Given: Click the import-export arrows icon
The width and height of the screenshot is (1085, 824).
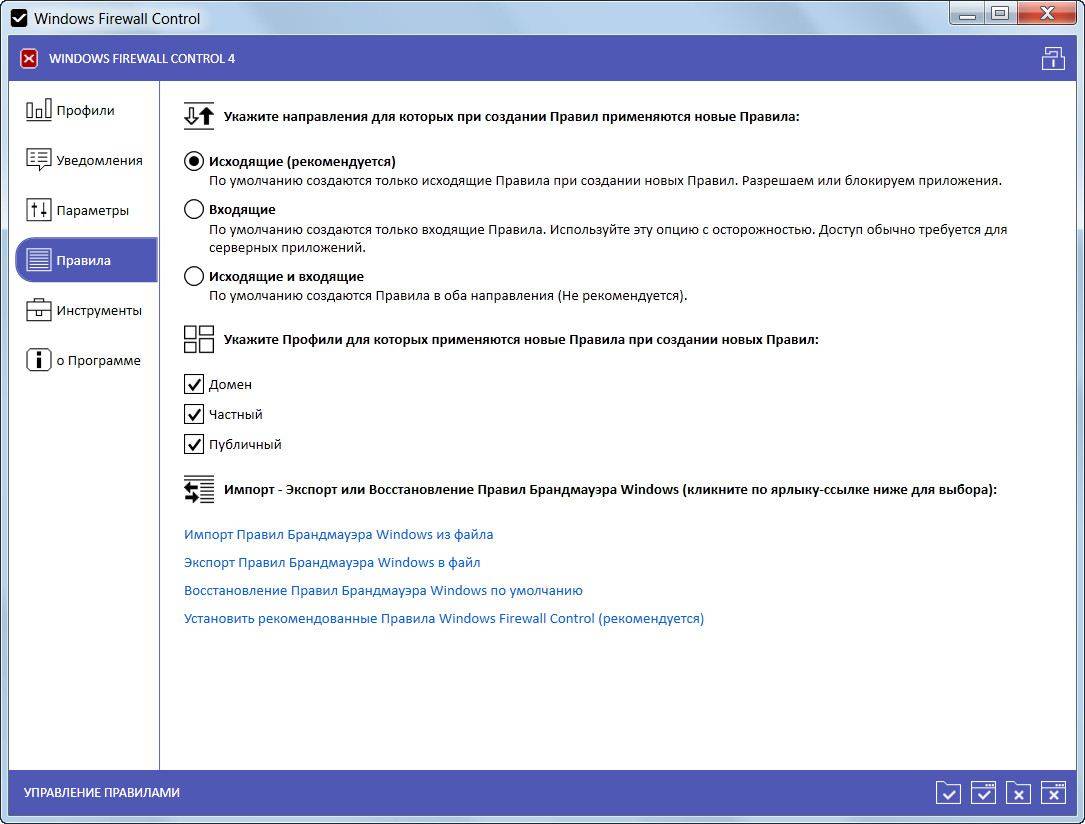Looking at the screenshot, I should pyautogui.click(x=199, y=490).
